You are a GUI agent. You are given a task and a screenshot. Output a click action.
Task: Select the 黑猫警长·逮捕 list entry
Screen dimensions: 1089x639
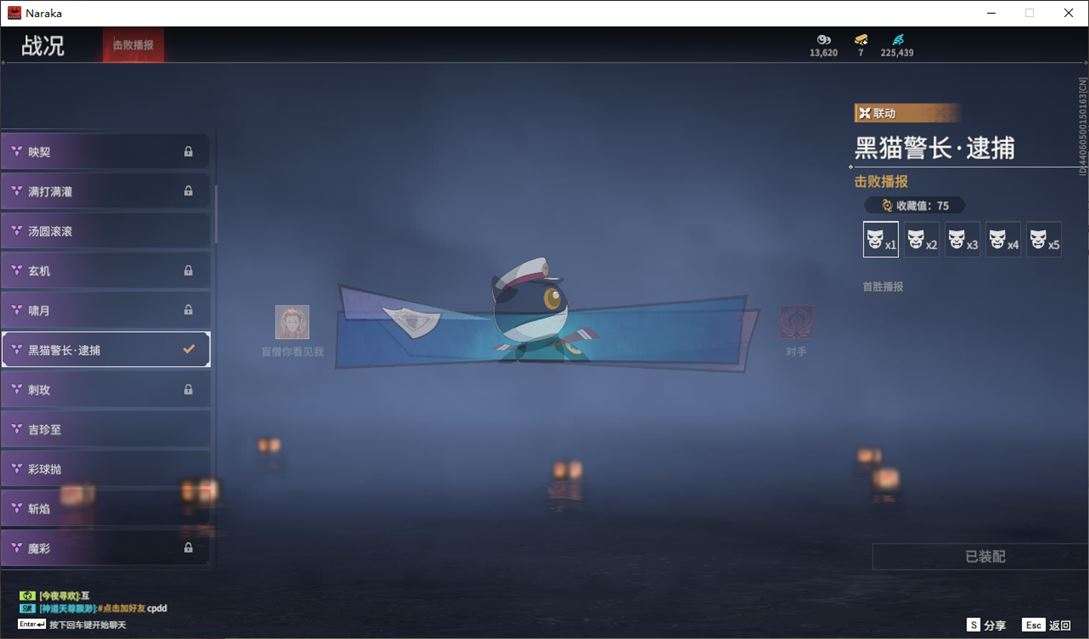106,349
